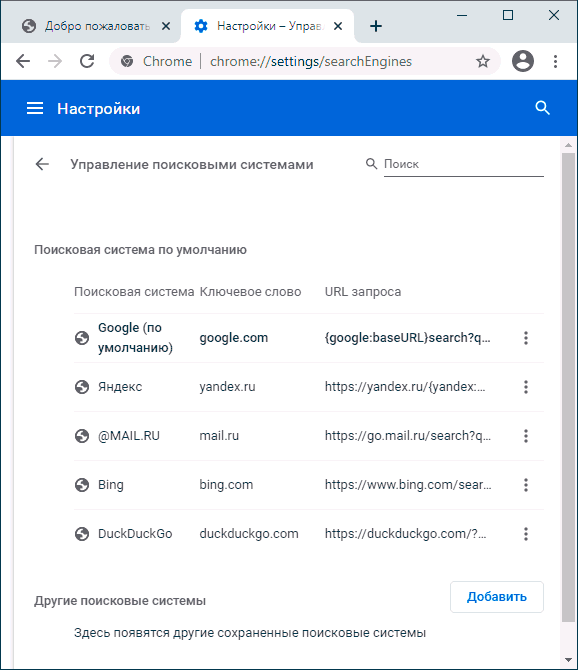Viewport: 578px width, 670px height.
Task: Click the Bing engine name
Action: click(x=111, y=485)
